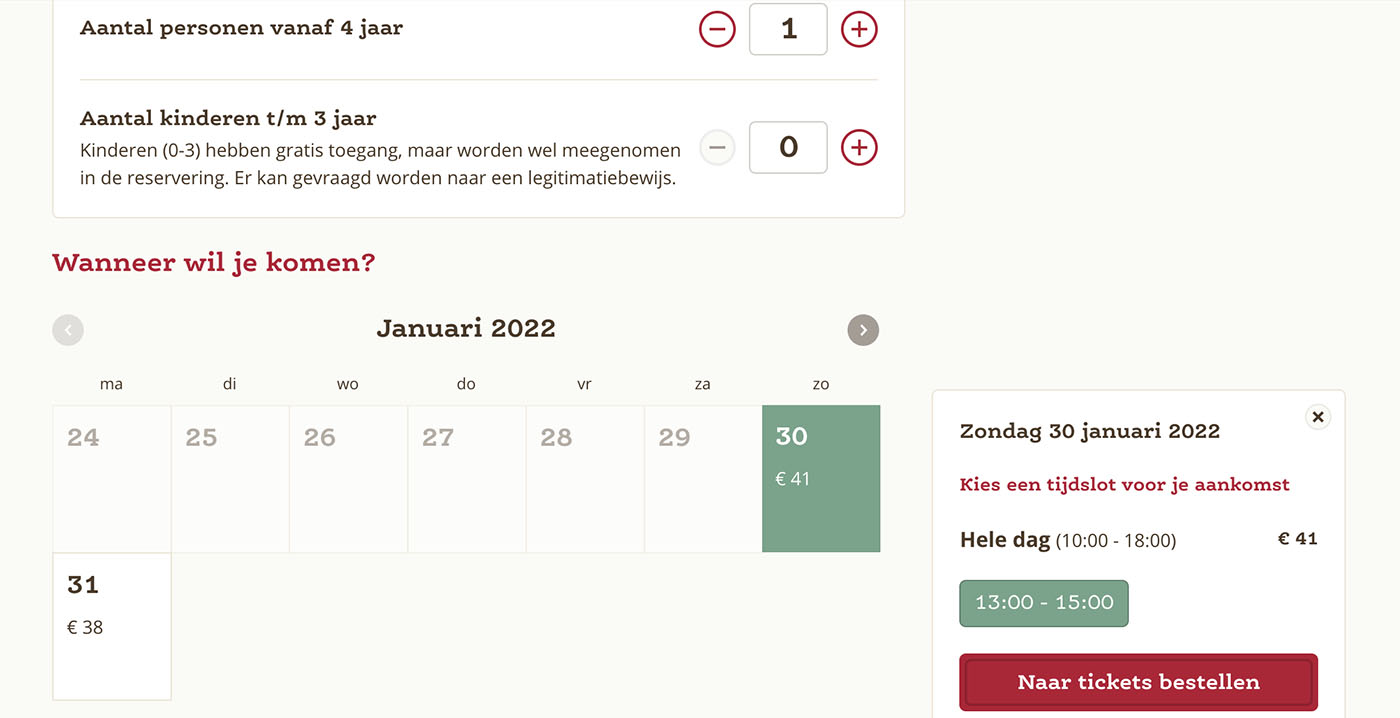Click unavailable date 29 in calendar
This screenshot has height=718, width=1400.
click(703, 479)
